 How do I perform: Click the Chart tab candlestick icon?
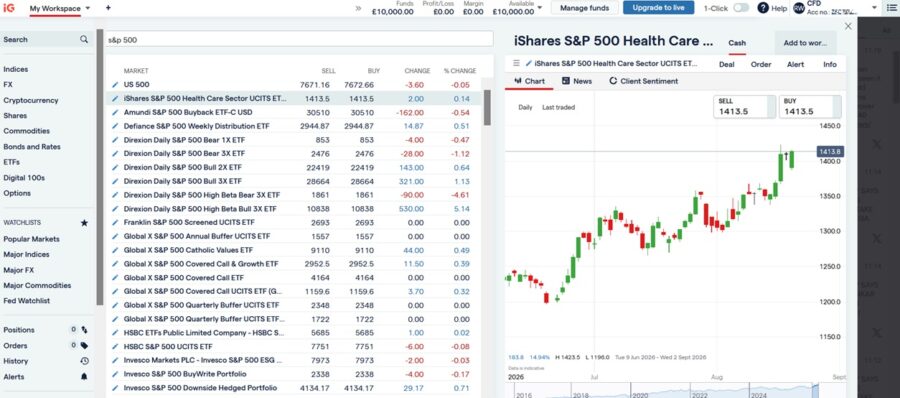click(518, 81)
